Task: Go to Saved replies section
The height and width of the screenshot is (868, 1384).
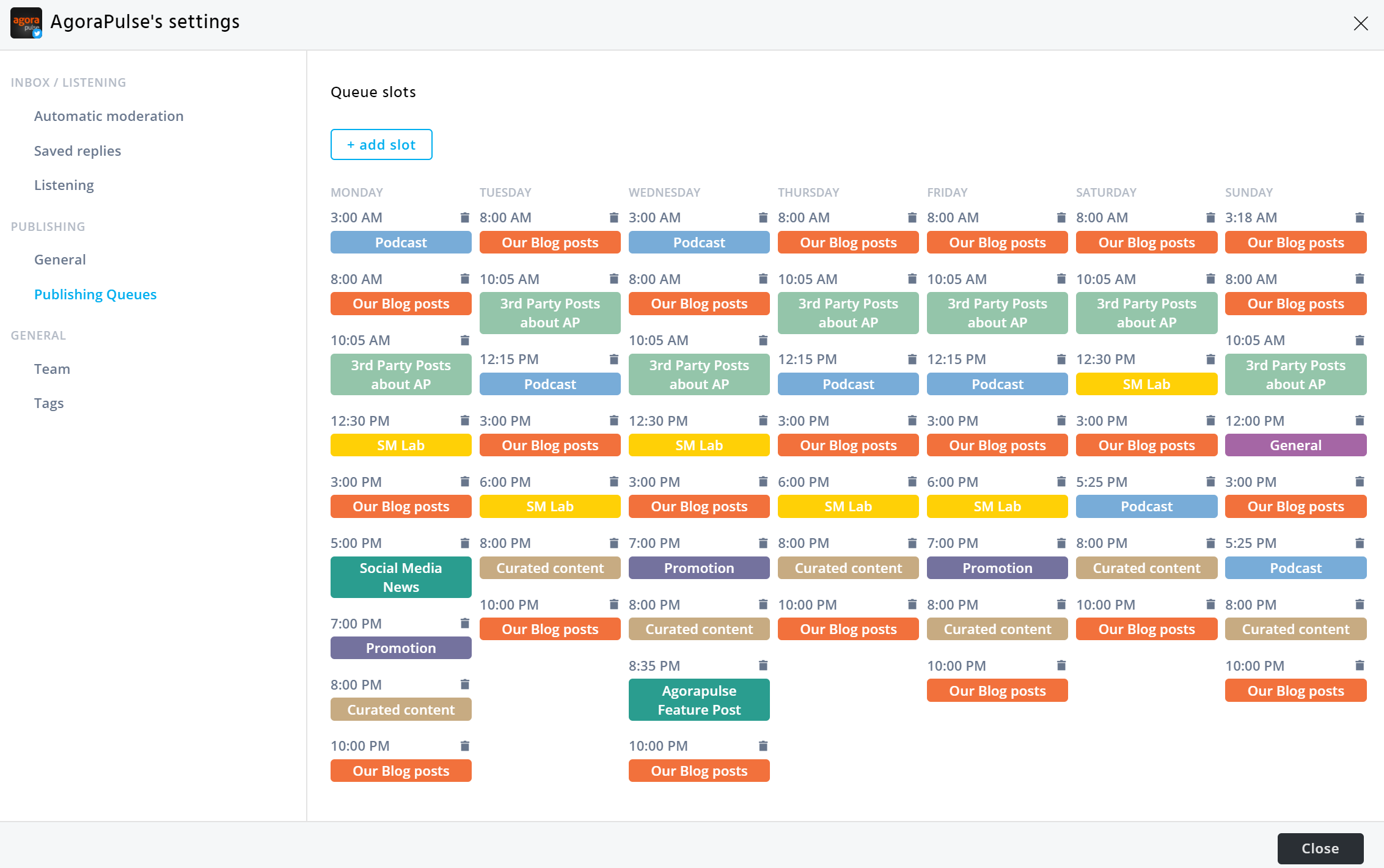Action: pos(78,151)
